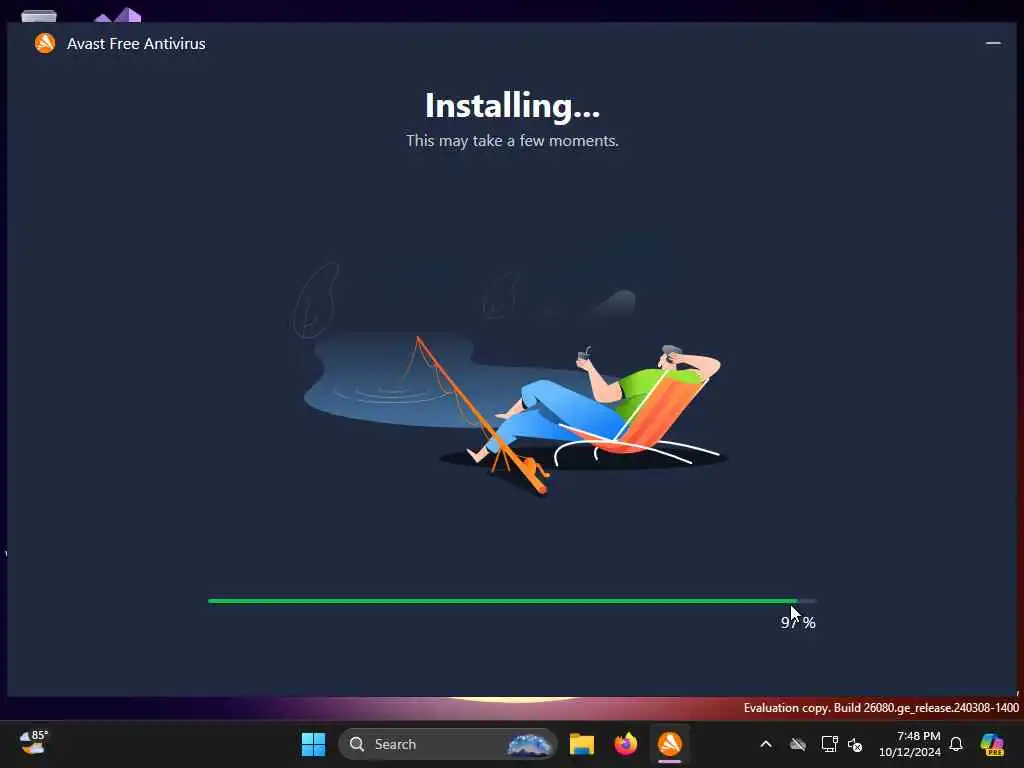Click the Avast icon on the taskbar
The image size is (1024, 768).
pyautogui.click(x=670, y=744)
